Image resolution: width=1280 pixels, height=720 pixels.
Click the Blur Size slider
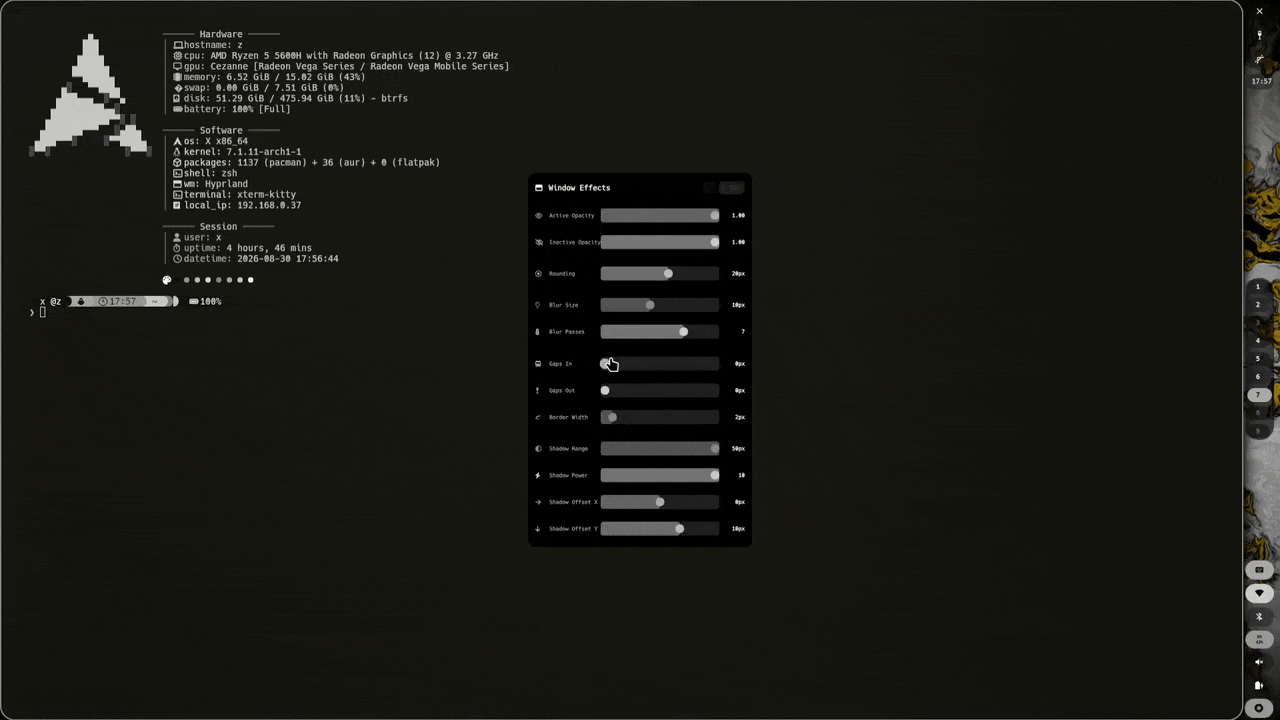659,305
